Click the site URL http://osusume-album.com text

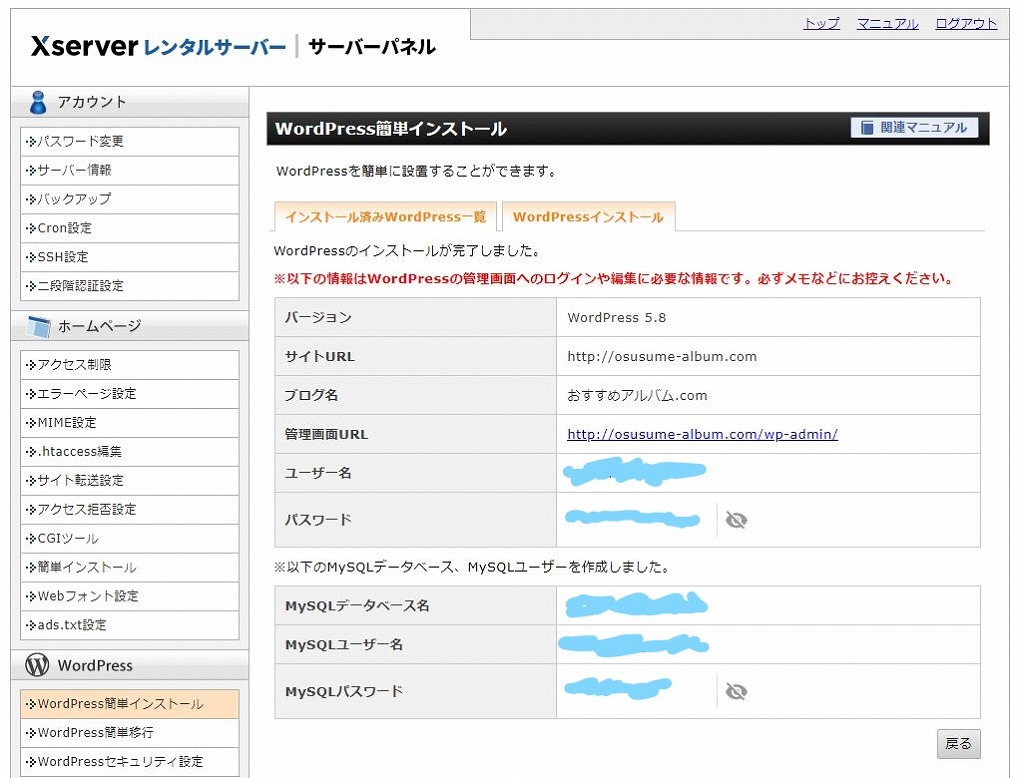(x=662, y=356)
